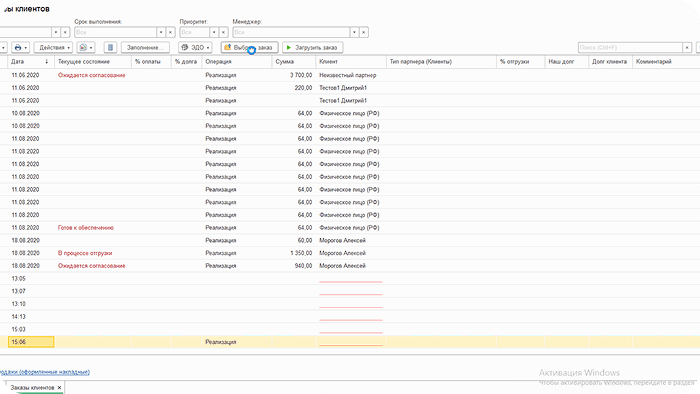700x394 pixels.
Task: Click Реализация in the 15:06 row
Action: click(221, 342)
